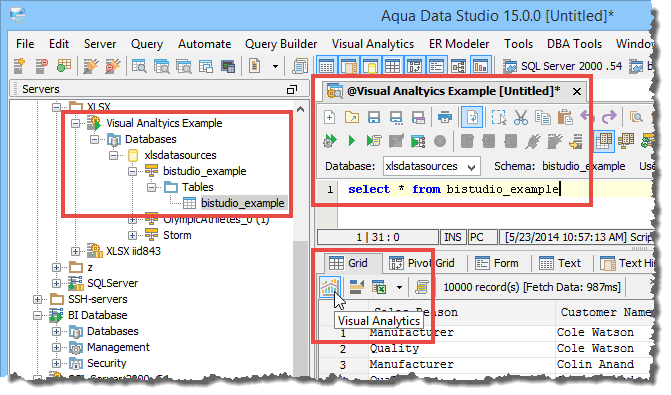Open the Automate menu
Image resolution: width=671 pixels, height=395 pixels.
[205, 44]
